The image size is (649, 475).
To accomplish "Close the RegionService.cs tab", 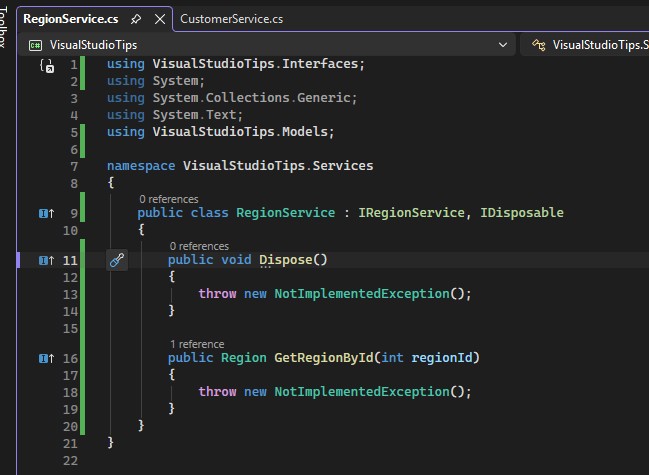I will point(160,19).
